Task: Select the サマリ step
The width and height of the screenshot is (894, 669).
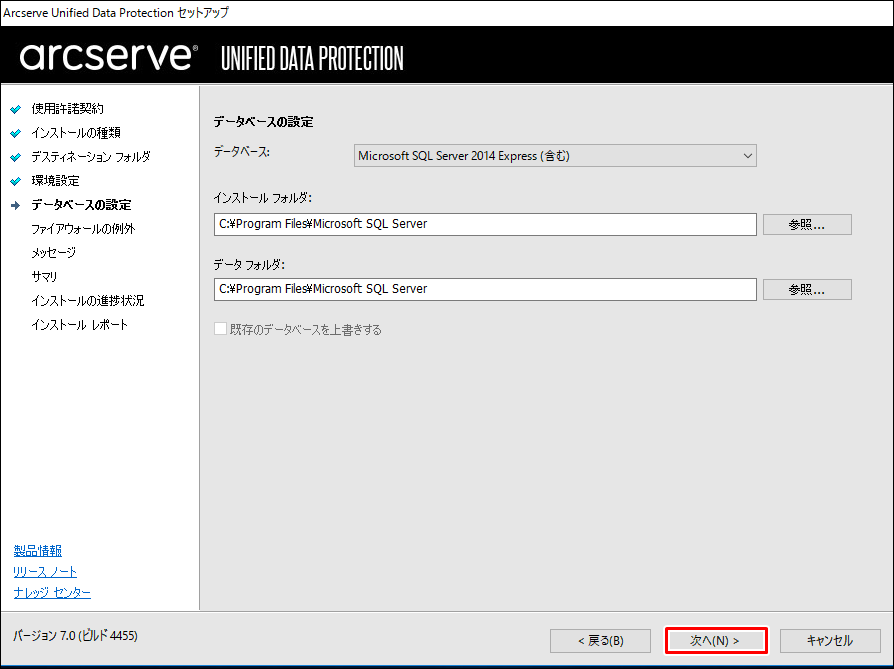Action: click(x=44, y=276)
